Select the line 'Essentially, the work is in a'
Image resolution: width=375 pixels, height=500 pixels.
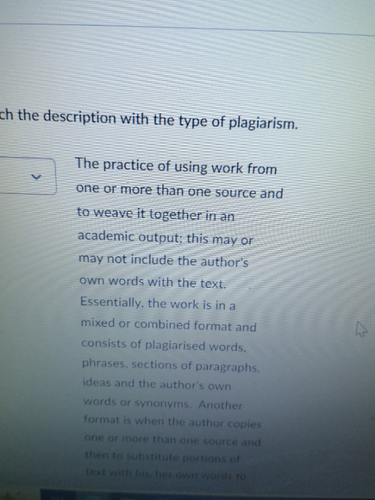tap(158, 304)
